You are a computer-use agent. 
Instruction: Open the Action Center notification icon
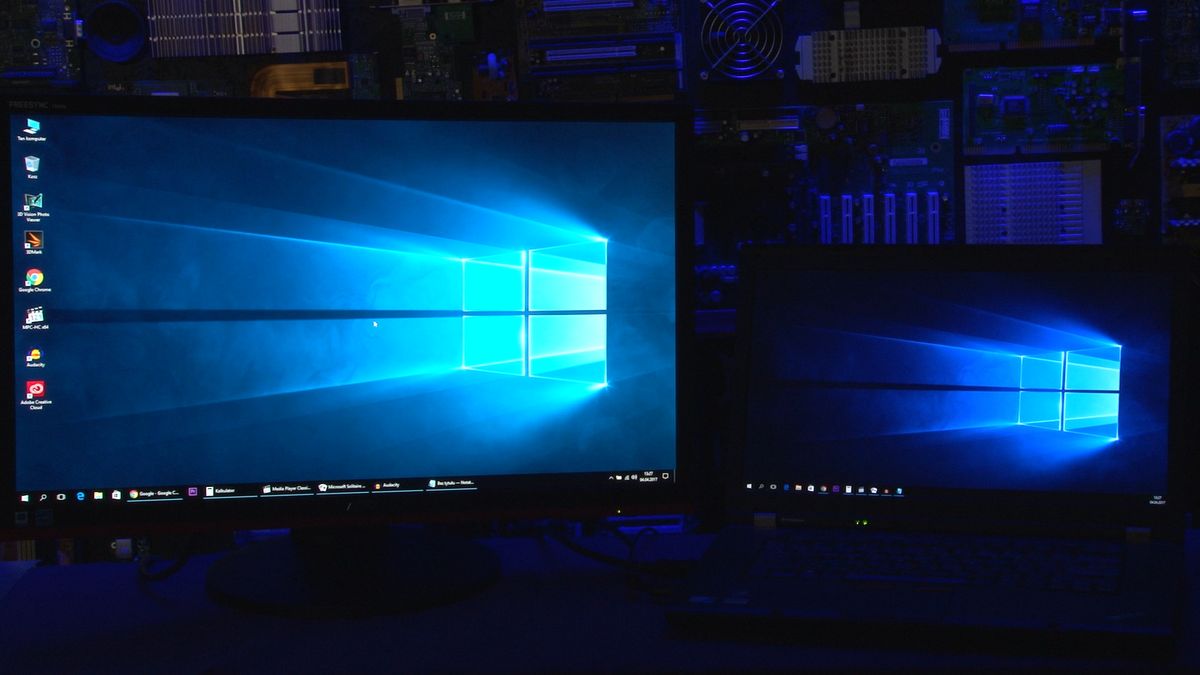pos(666,476)
